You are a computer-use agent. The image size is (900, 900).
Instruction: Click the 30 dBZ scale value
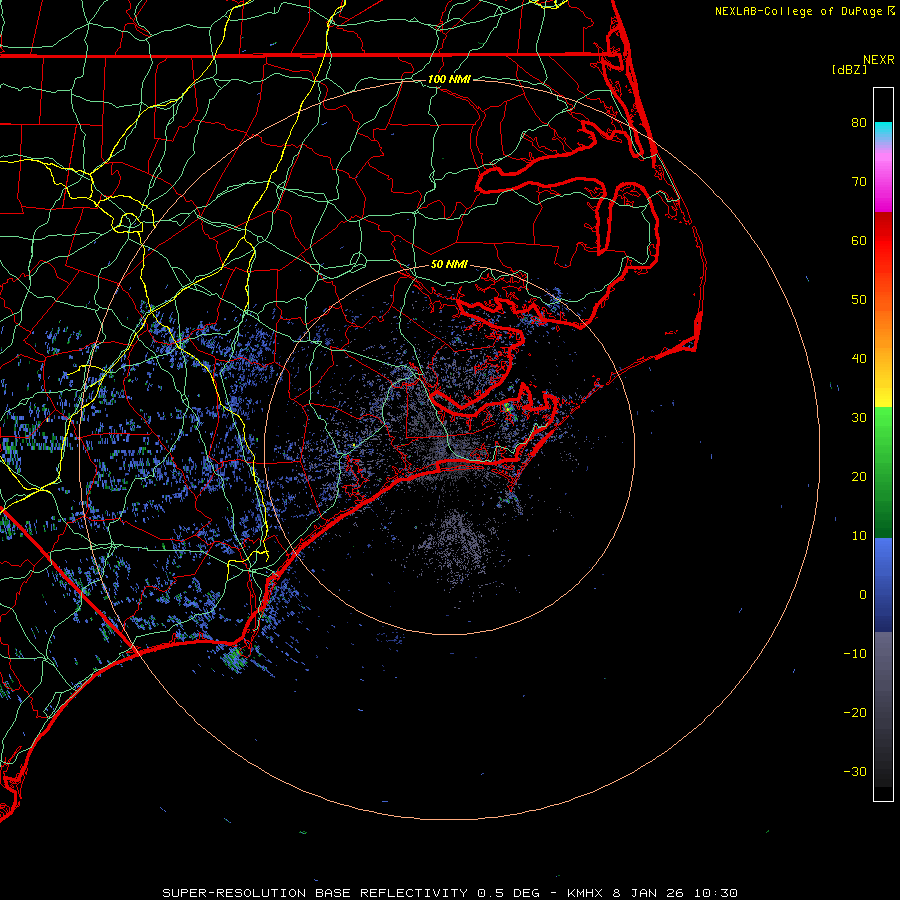click(x=859, y=418)
